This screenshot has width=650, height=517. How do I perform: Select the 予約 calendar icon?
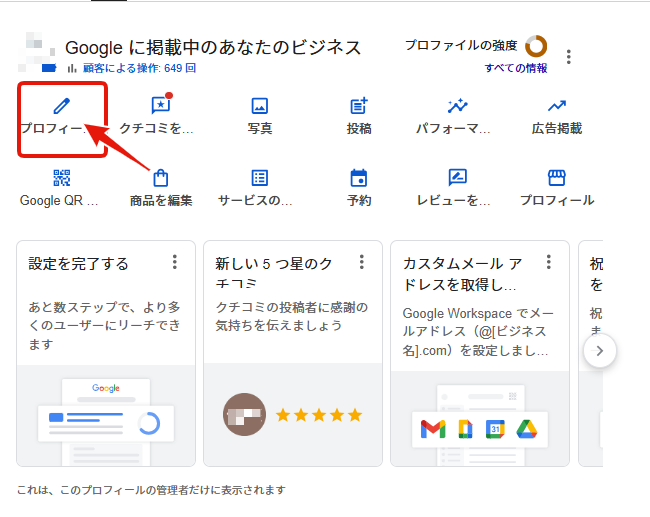click(359, 178)
